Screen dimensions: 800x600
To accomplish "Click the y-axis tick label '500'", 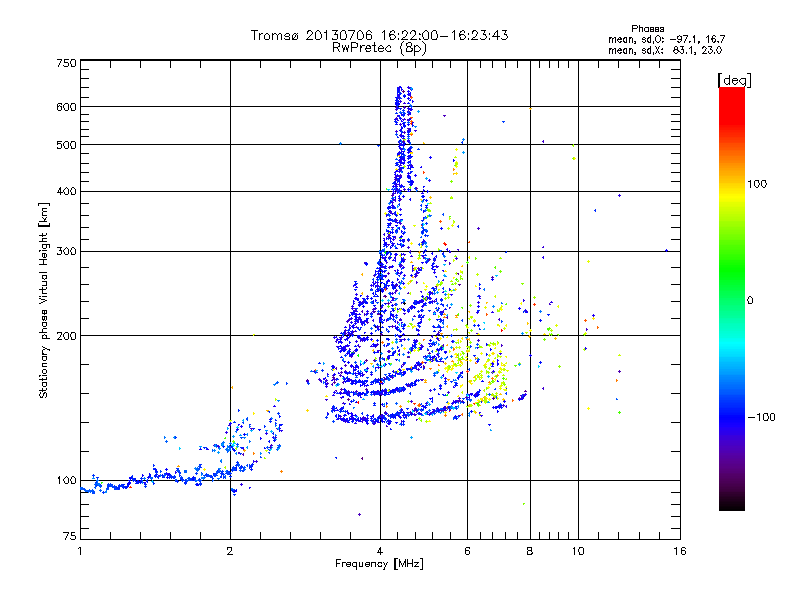I will [67, 145].
